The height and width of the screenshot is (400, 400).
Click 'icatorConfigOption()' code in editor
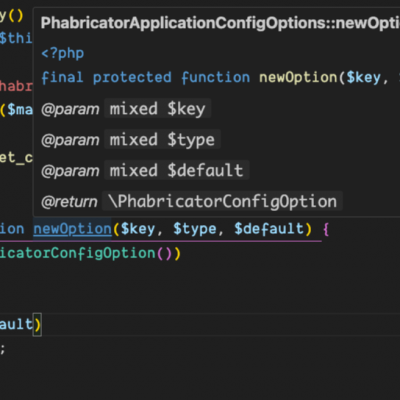click(x=90, y=253)
